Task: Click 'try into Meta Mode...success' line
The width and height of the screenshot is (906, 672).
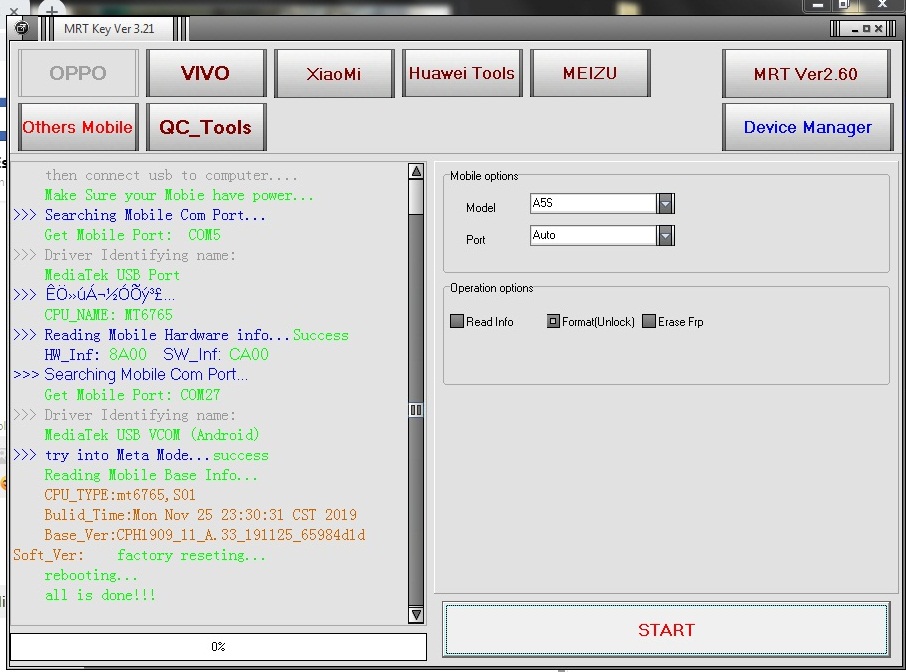Action: tap(157, 455)
